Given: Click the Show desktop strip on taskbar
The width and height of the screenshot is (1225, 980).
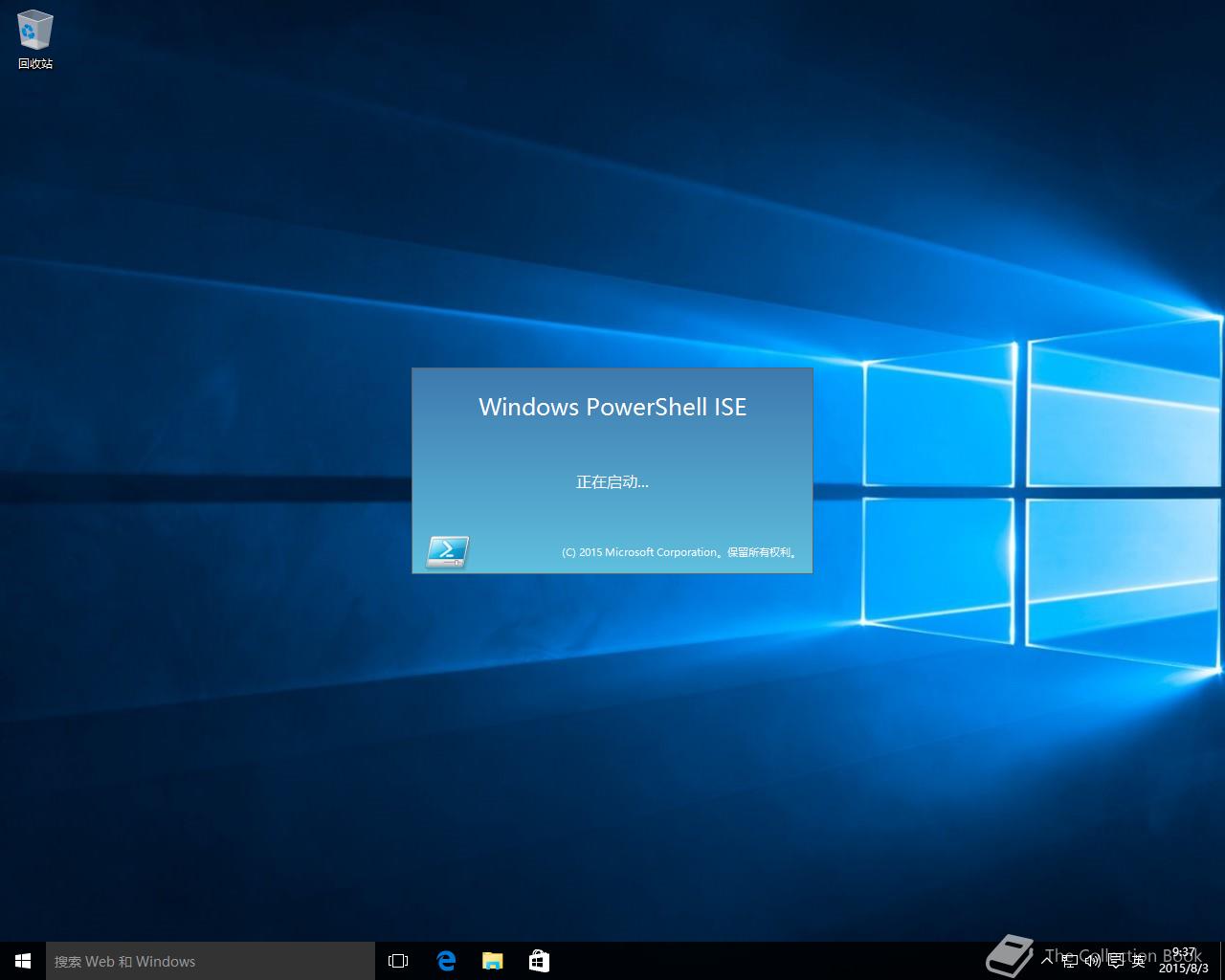Looking at the screenshot, I should coord(1222,961).
